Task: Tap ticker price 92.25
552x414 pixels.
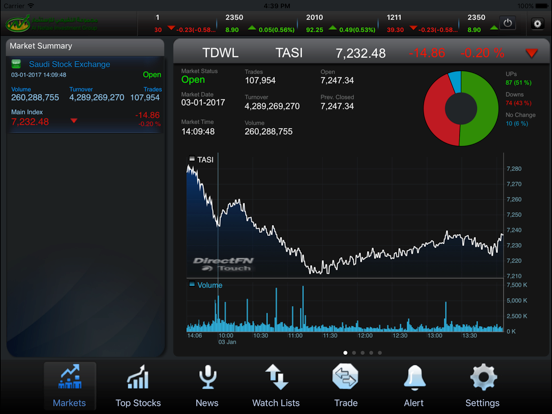Action: 314,30
